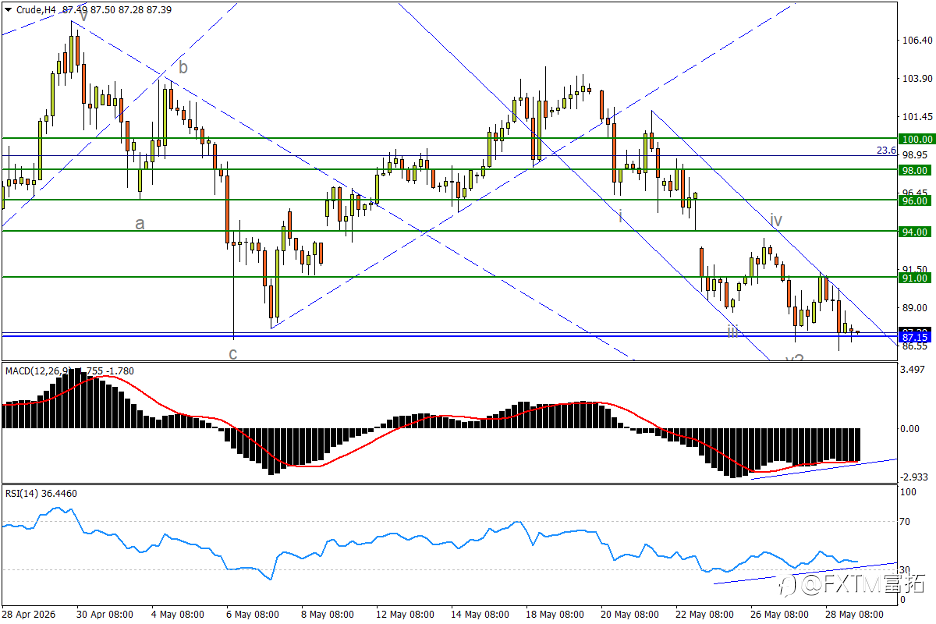Viewport: 936px width, 624px height.
Task: Select the blue trendline under MACD histogram
Action: coord(824,469)
